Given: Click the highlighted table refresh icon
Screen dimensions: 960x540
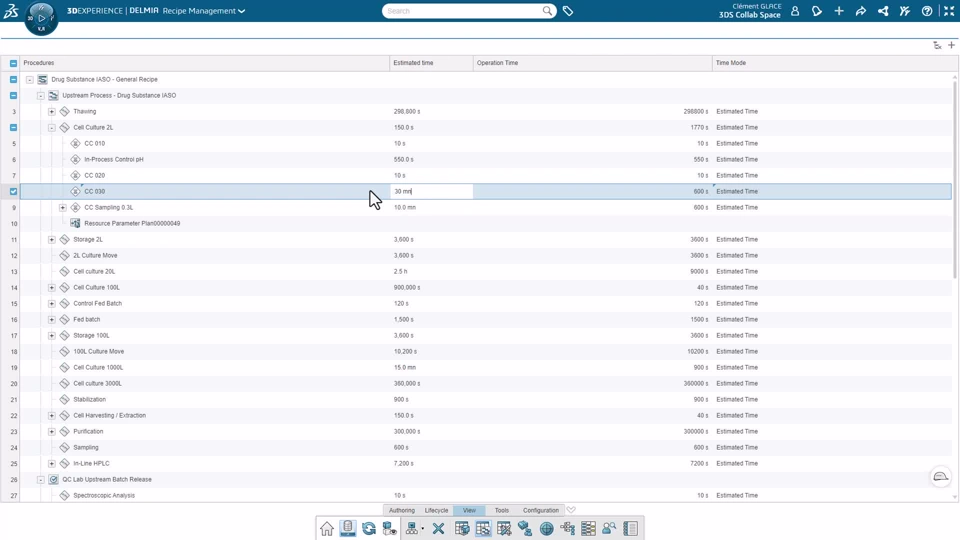Looking at the screenshot, I should (483, 528).
